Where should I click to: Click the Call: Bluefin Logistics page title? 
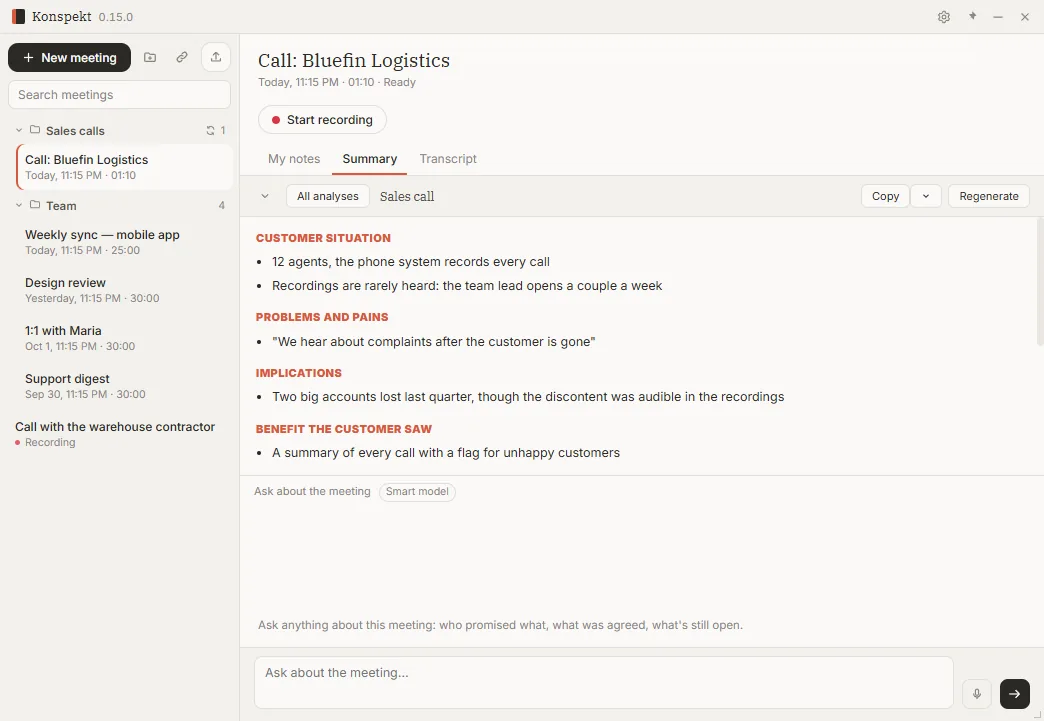tap(354, 61)
